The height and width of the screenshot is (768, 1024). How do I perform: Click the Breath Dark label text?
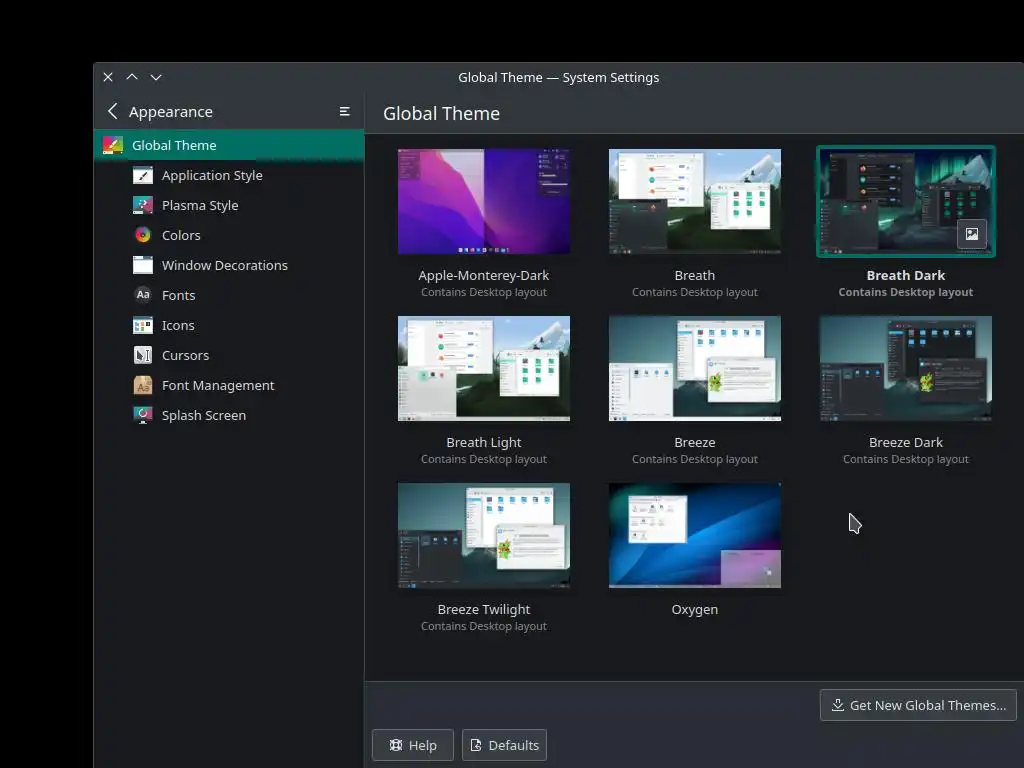tap(906, 276)
